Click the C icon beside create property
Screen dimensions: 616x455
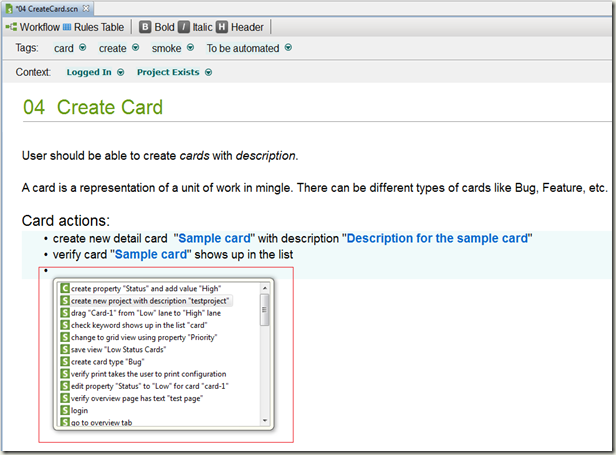[x=65, y=288]
